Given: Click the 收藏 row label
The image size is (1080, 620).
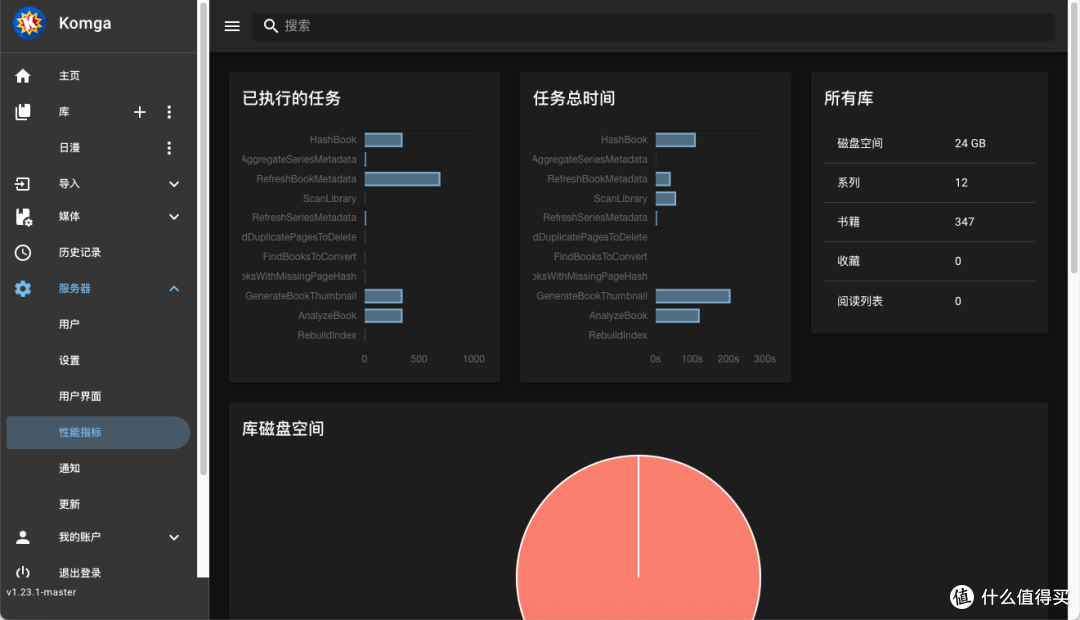Looking at the screenshot, I should (849, 261).
